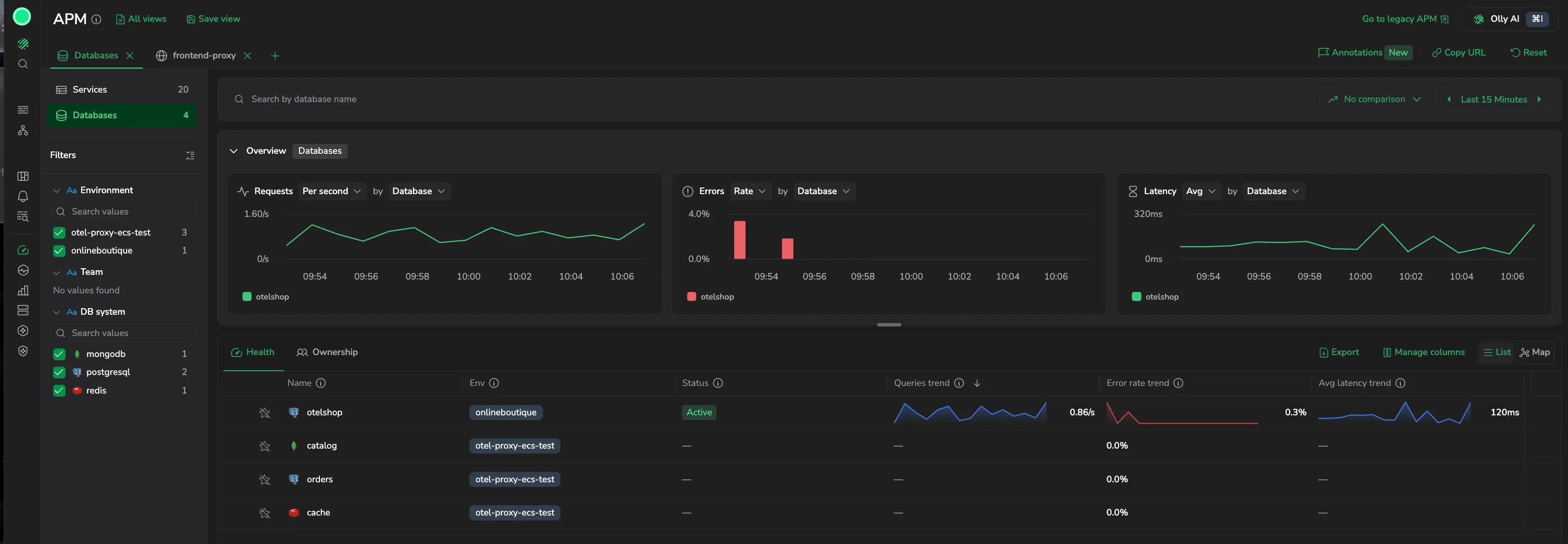
Task: Favorite the otelshop database with star icon
Action: tap(264, 413)
